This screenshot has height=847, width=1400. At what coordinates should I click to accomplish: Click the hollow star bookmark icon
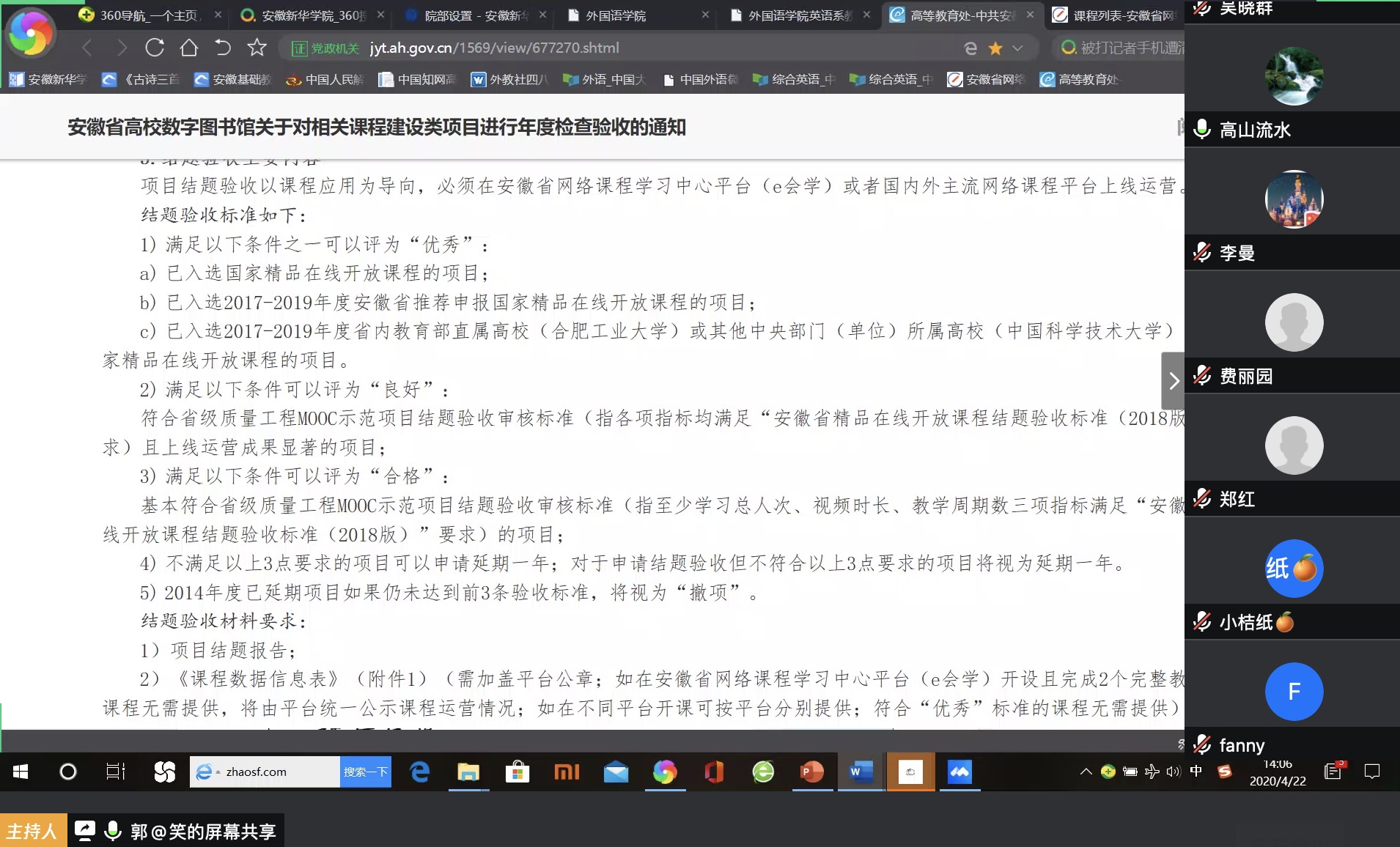(257, 48)
